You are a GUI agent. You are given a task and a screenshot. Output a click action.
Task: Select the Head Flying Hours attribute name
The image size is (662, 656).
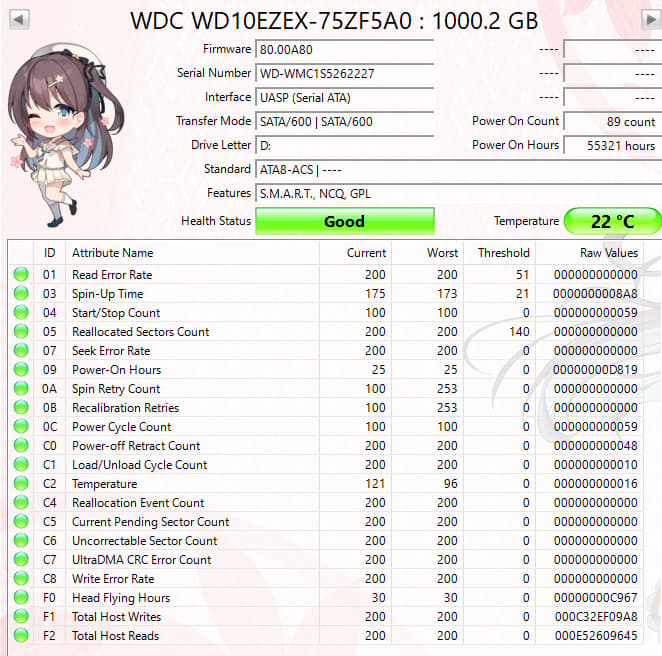pyautogui.click(x=121, y=597)
